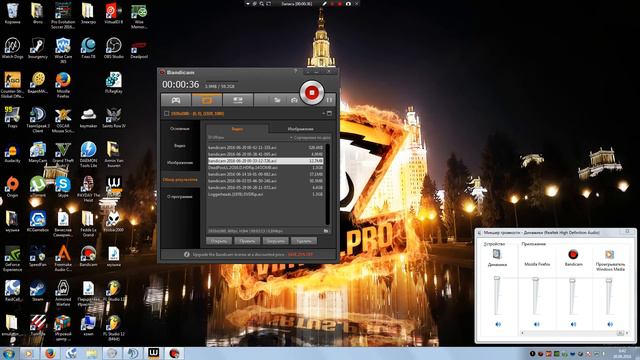Open the Steam desktop shortcut
640x360 pixels.
click(38, 291)
